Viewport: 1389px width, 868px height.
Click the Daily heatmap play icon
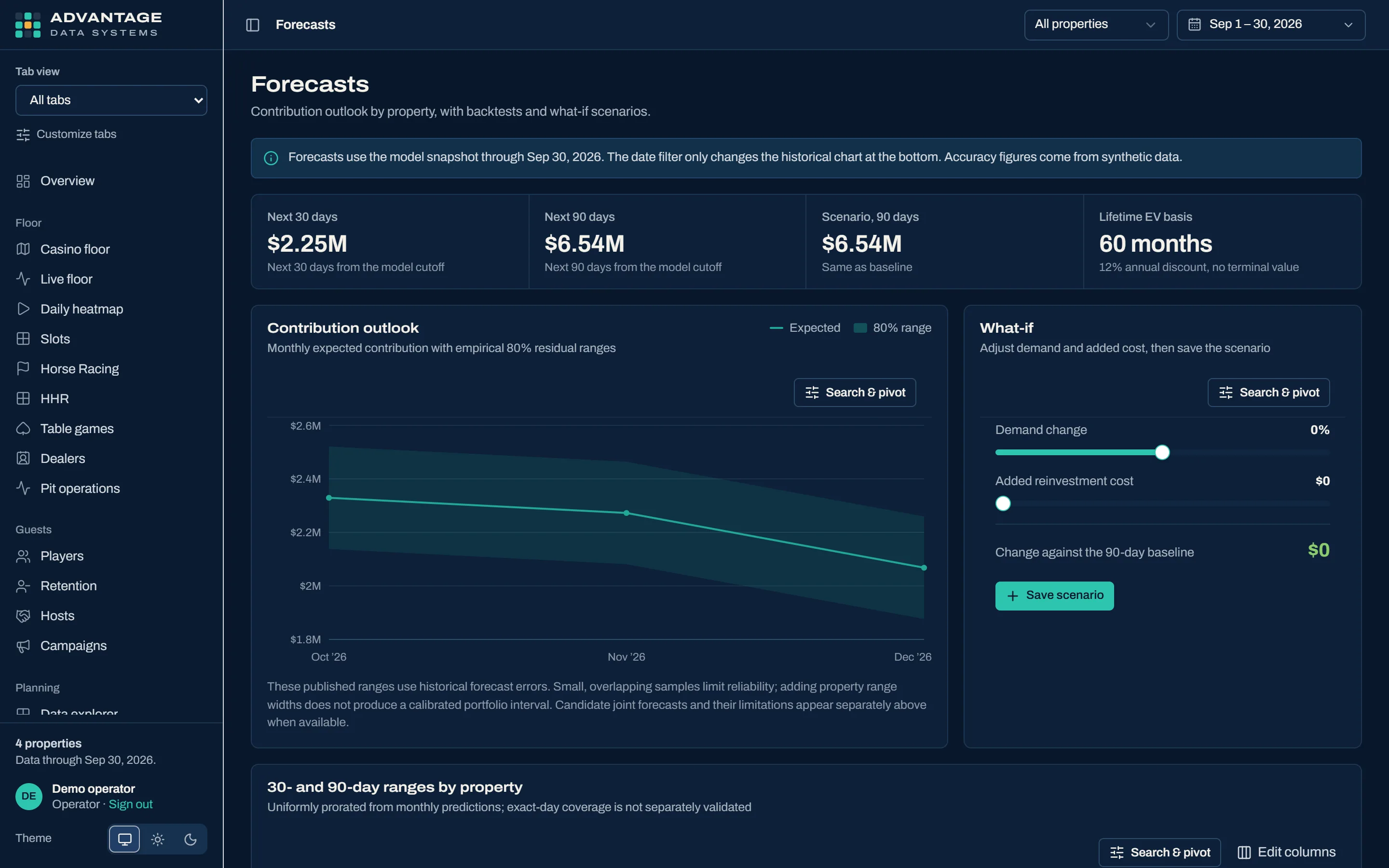pyautogui.click(x=23, y=309)
